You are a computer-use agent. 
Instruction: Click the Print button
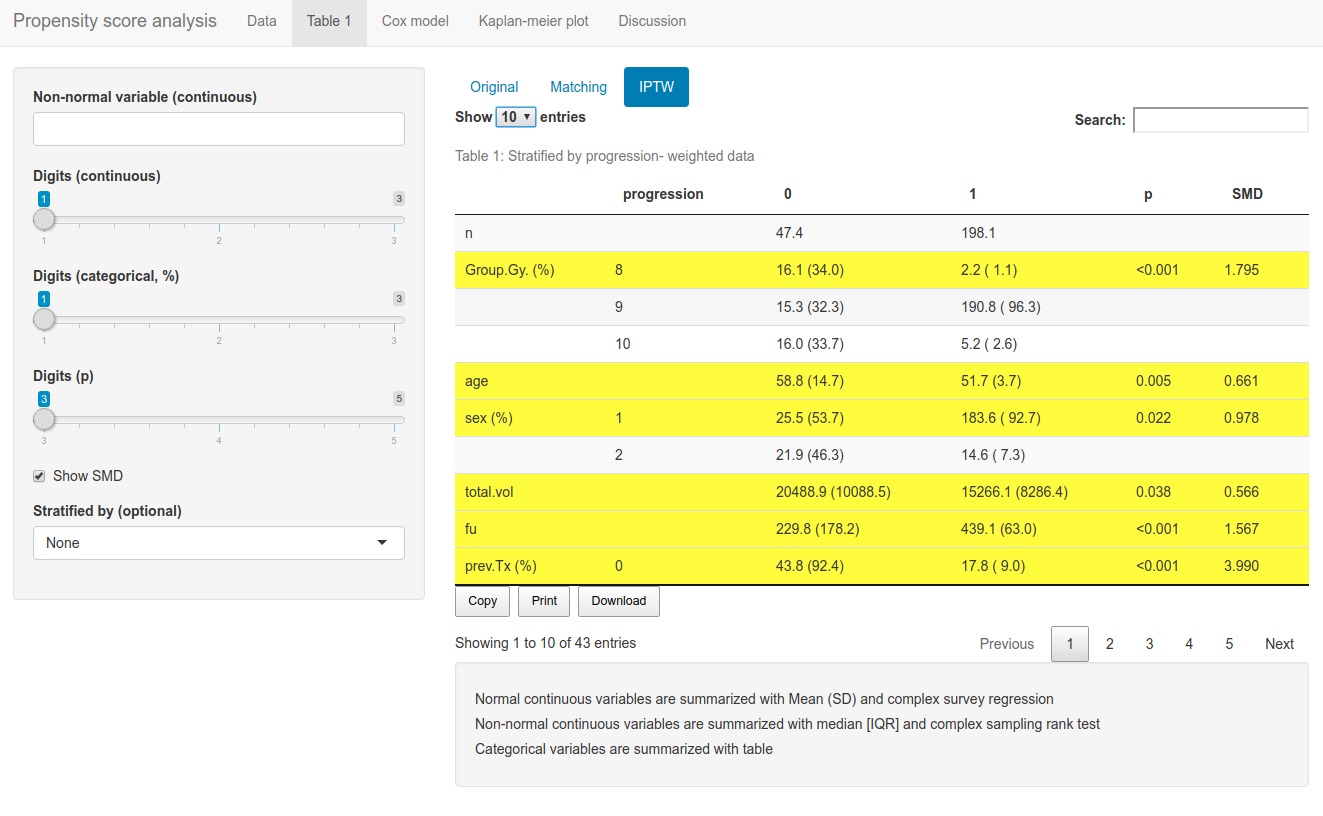[544, 601]
